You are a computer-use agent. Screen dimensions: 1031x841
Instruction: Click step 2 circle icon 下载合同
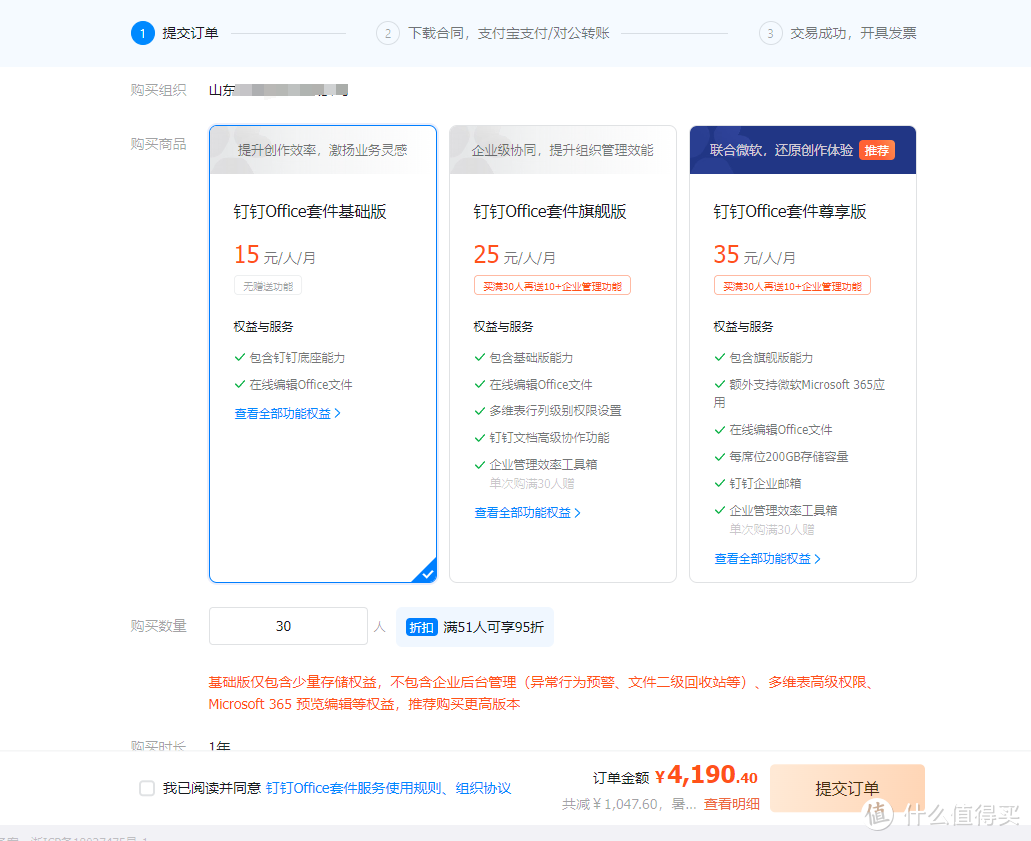[x=387, y=32]
